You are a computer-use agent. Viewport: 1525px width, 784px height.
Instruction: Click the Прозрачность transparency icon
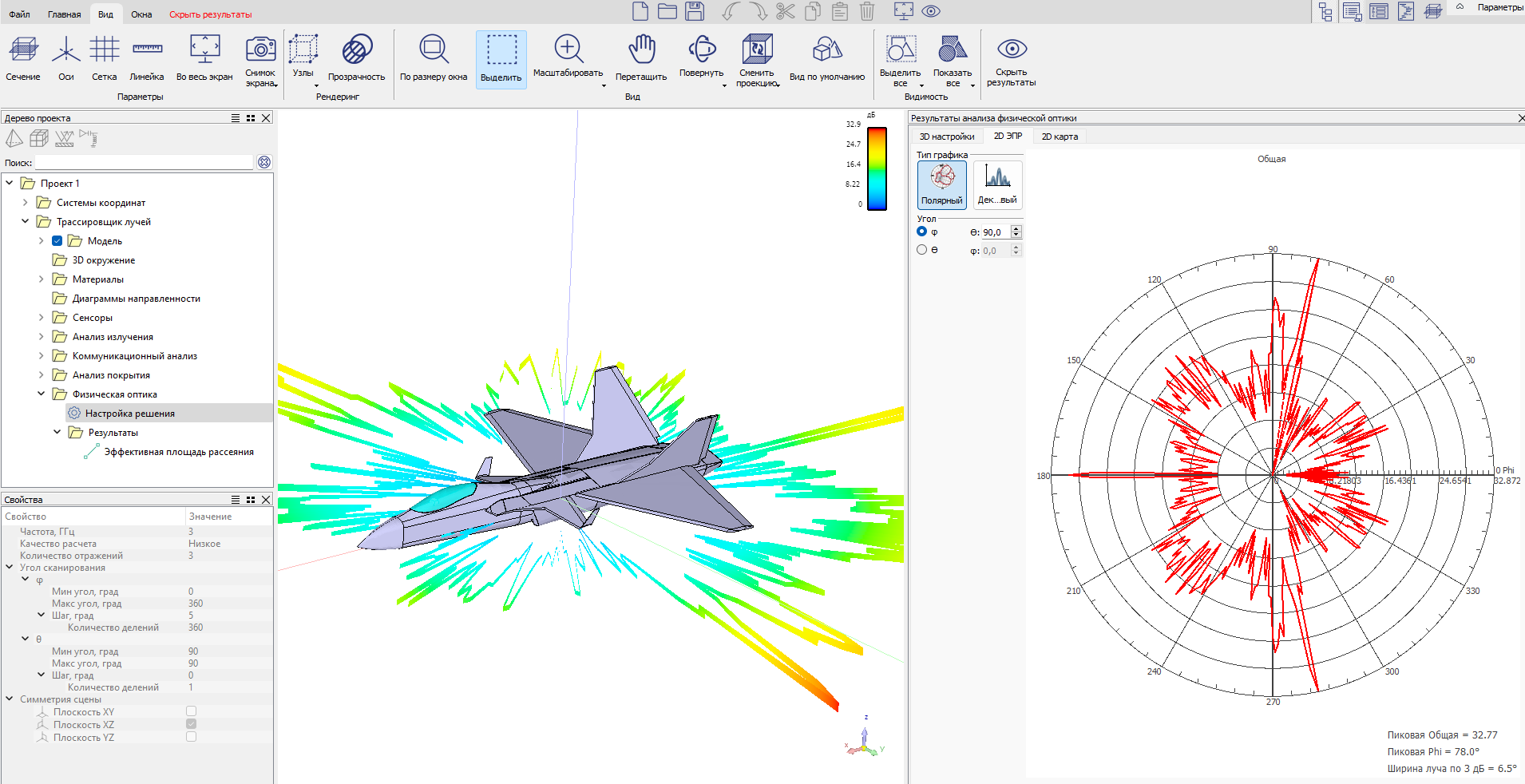(x=356, y=50)
